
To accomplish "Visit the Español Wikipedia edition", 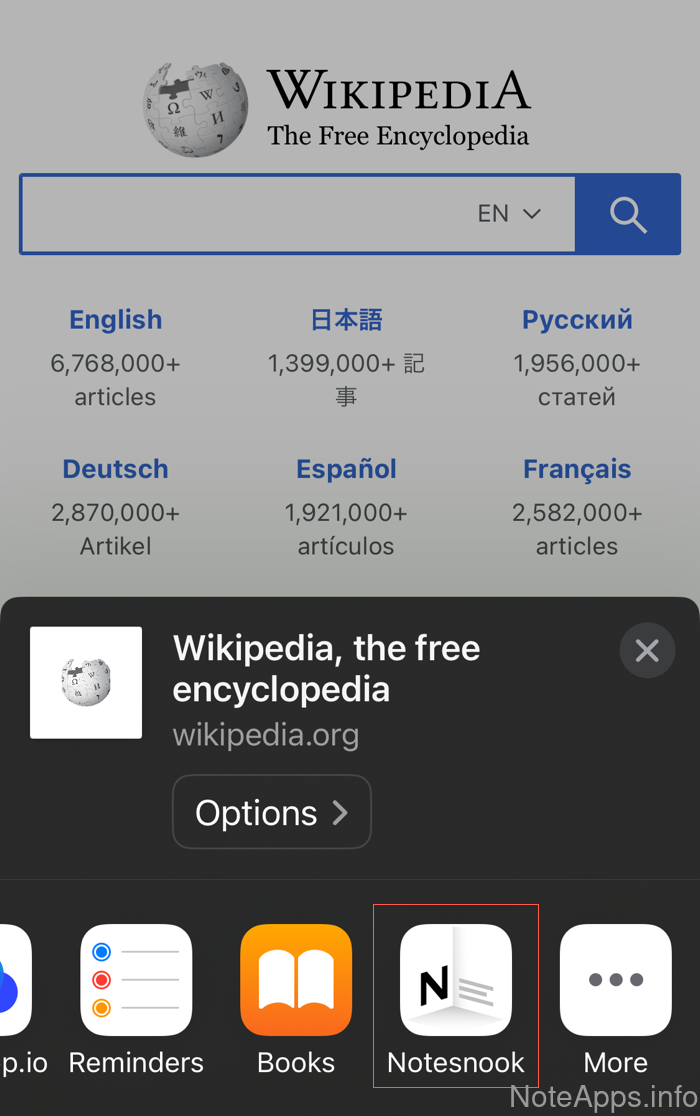I will 346,469.
